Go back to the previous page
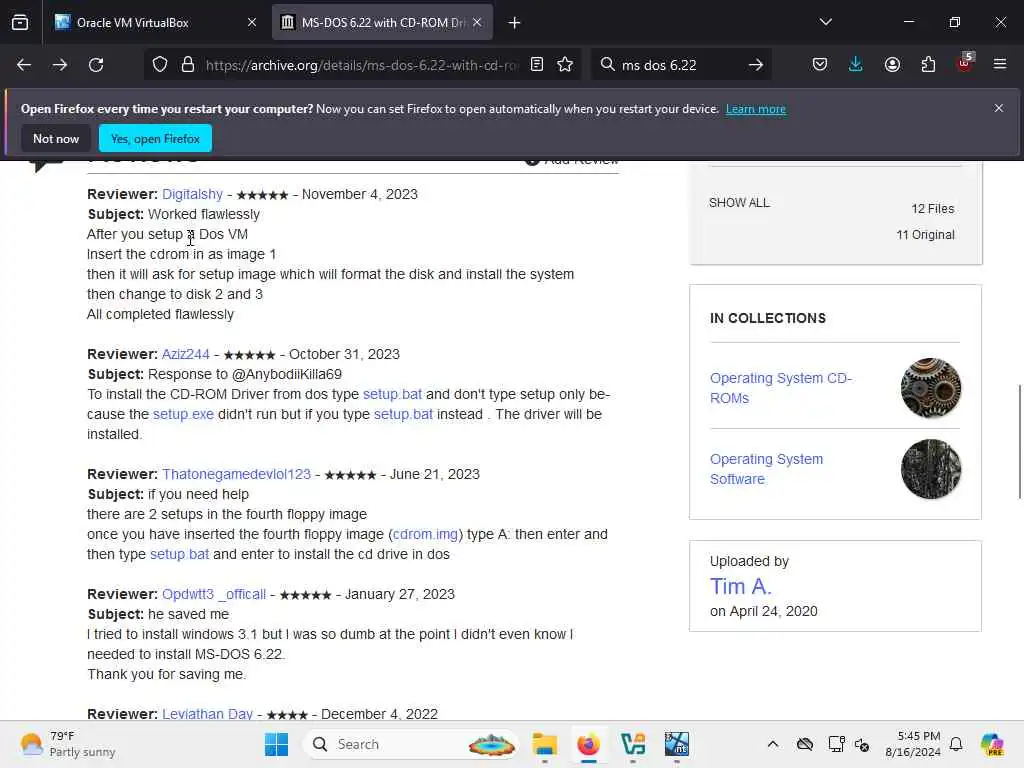1024x768 pixels. (24, 65)
